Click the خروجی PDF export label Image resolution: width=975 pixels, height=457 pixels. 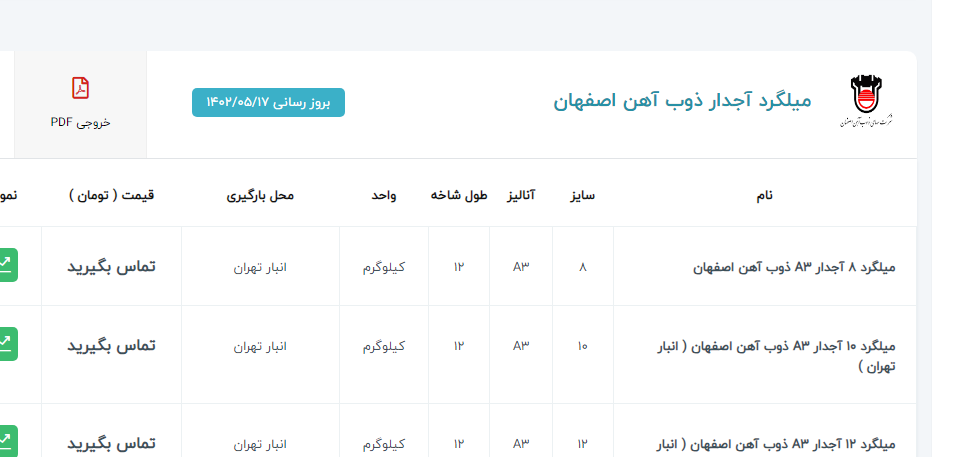pos(80,122)
